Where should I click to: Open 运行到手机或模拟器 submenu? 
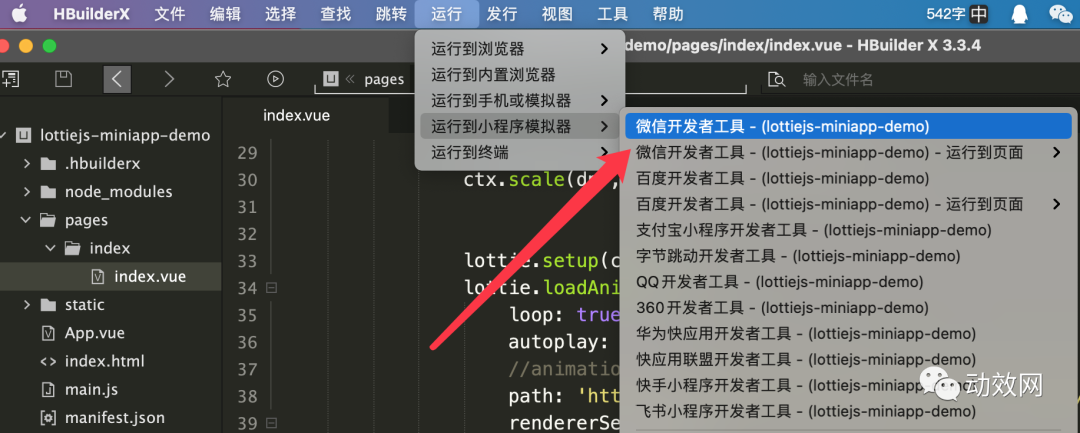pyautogui.click(x=520, y=101)
